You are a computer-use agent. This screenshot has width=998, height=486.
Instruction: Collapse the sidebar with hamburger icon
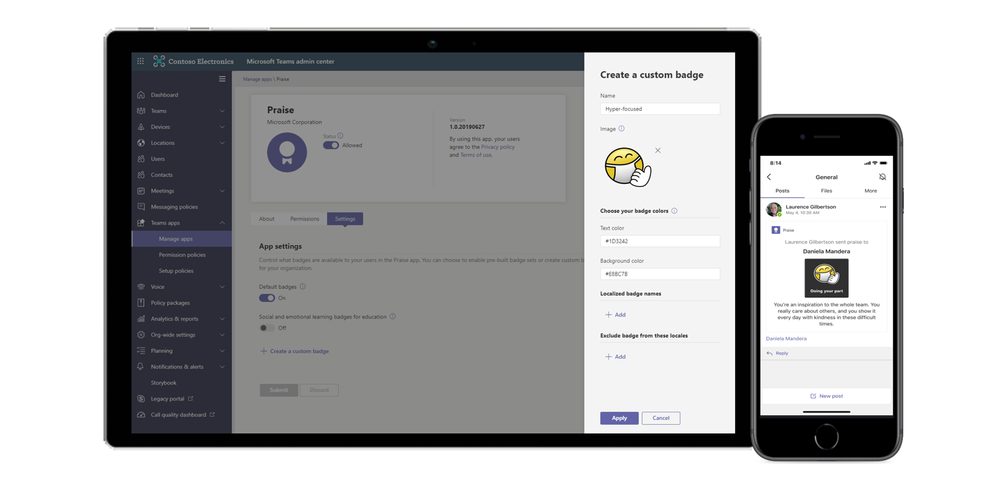click(x=222, y=79)
